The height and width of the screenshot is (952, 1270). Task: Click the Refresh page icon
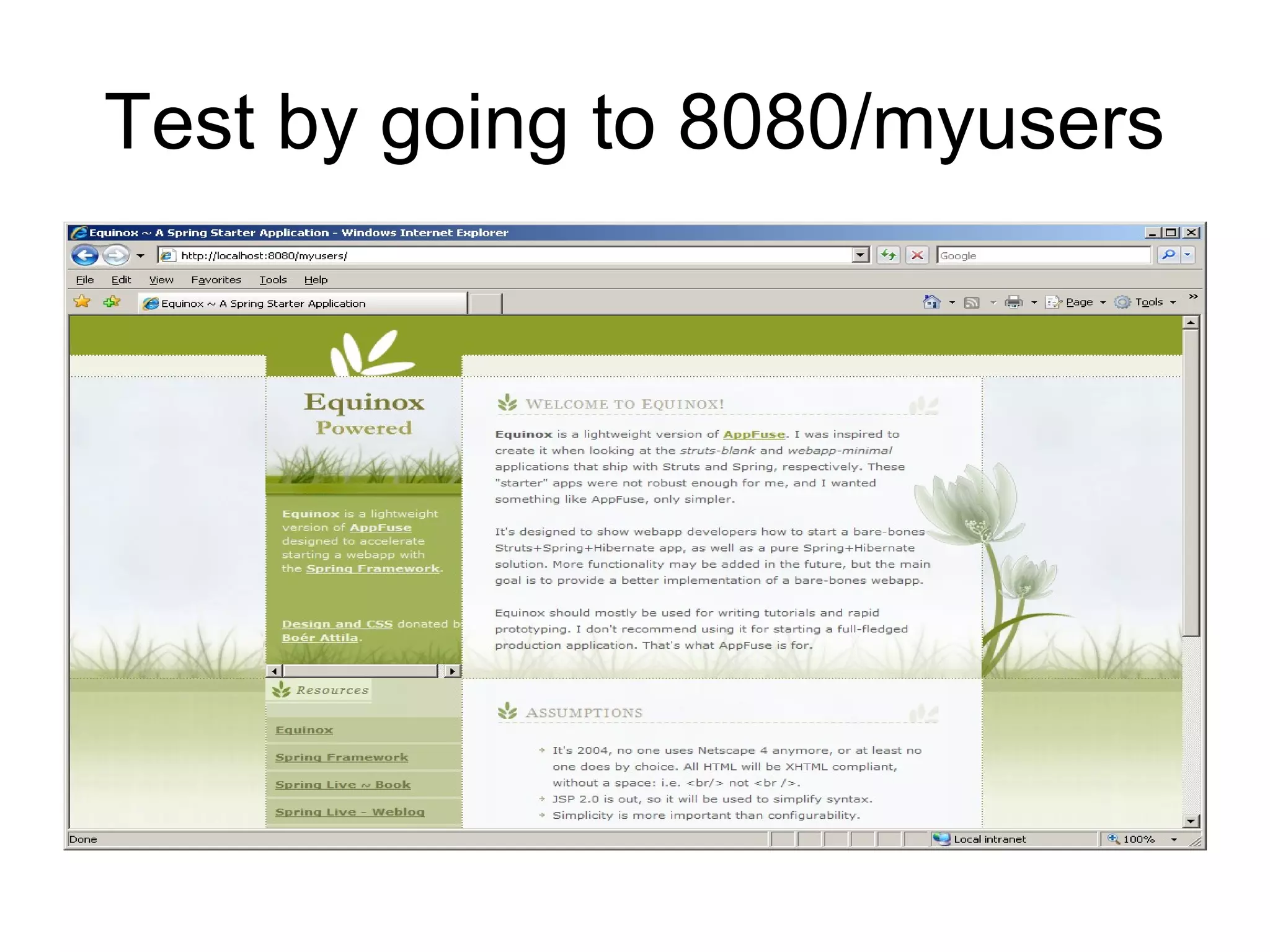pyautogui.click(x=889, y=255)
